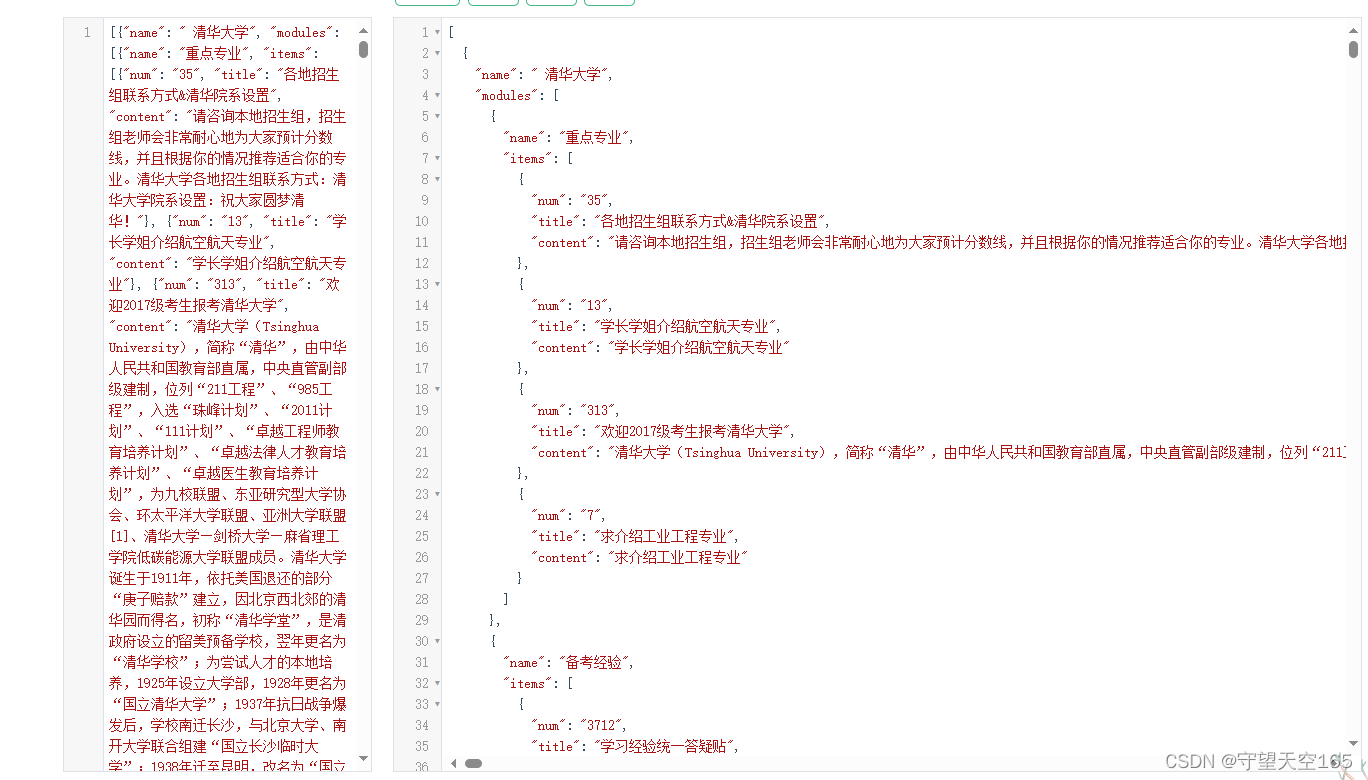Click the rightmost green button at top
Viewport: 1368px width, 780px height.
point(608,4)
